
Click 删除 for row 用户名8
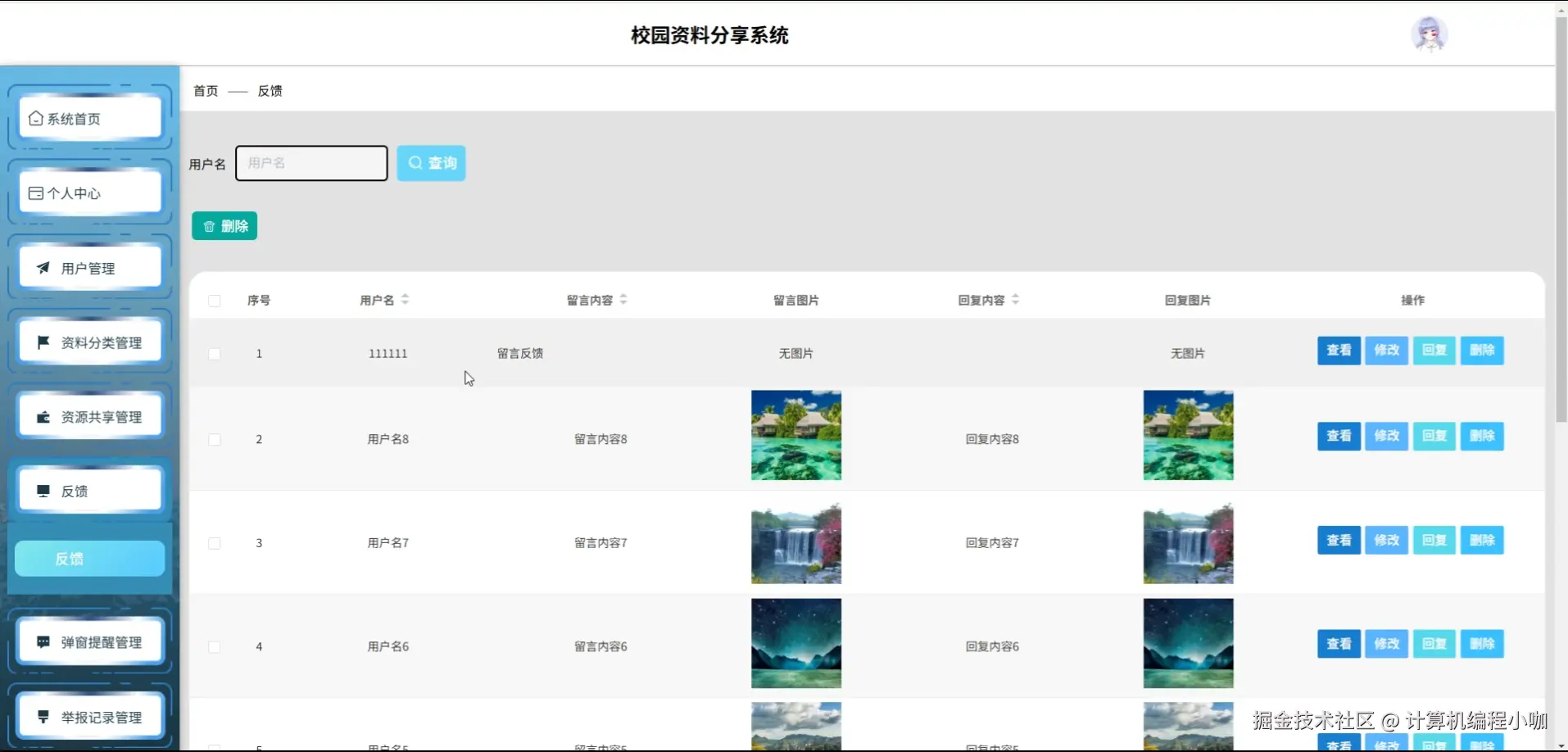click(x=1482, y=436)
